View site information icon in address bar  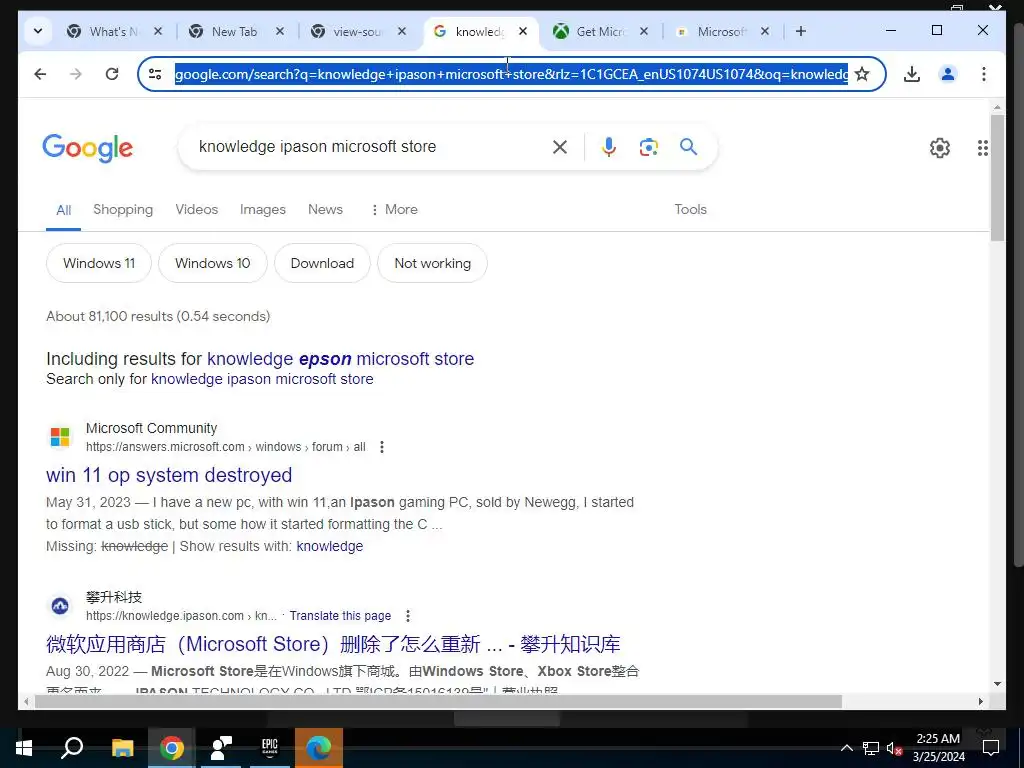[155, 74]
